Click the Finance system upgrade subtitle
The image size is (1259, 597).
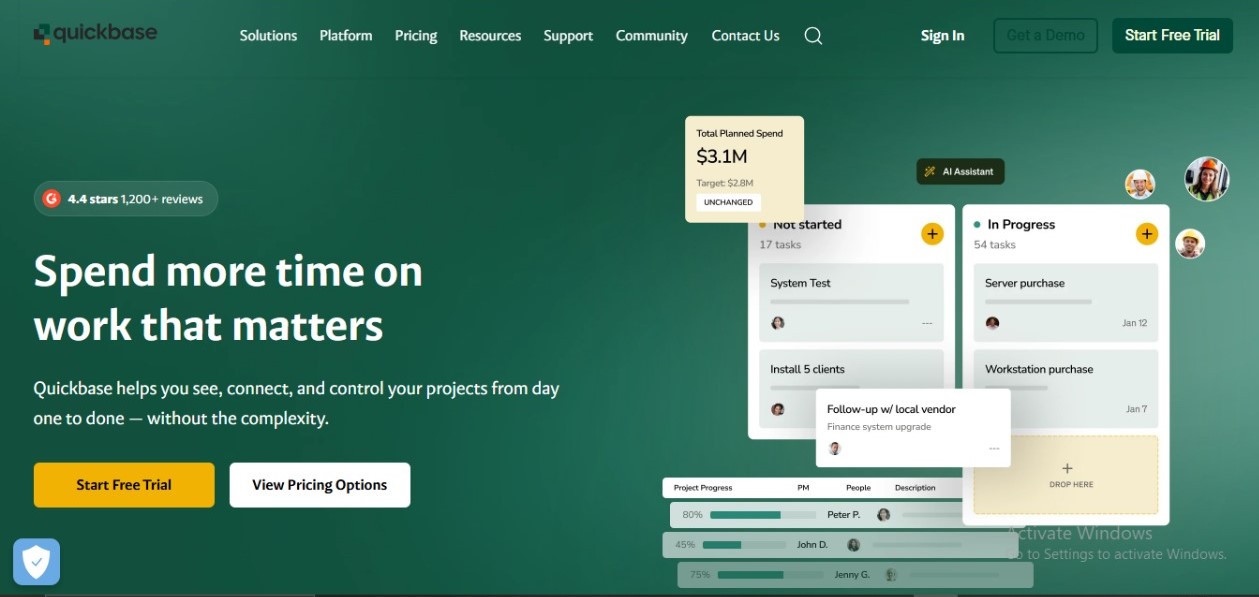coord(879,427)
